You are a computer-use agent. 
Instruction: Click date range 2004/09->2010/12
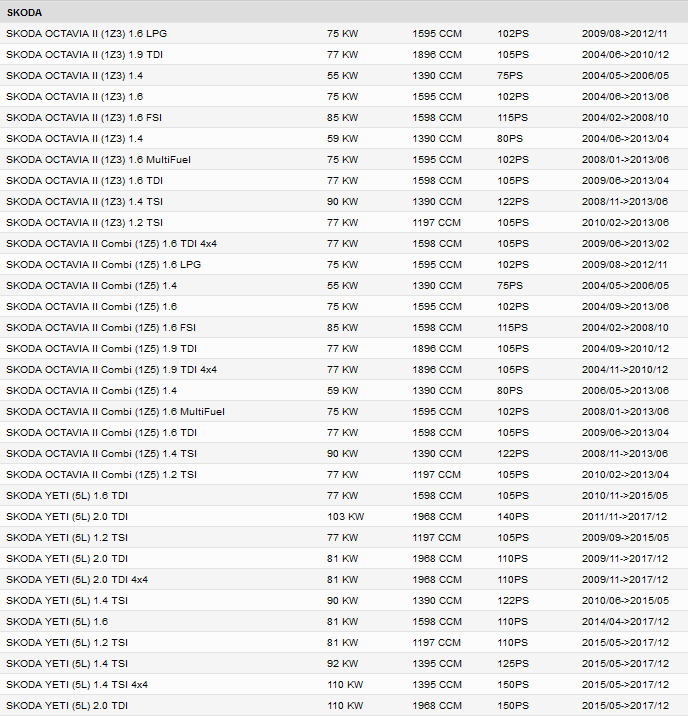625,349
